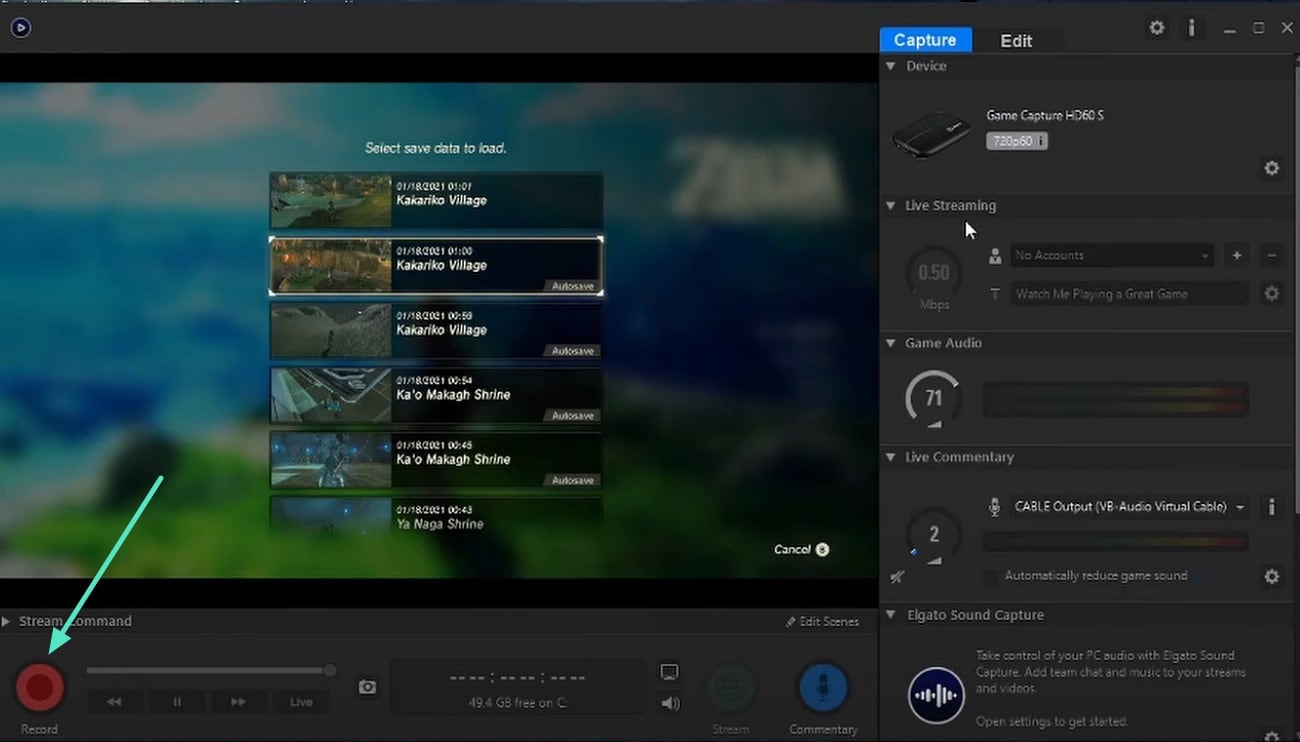Start streaming with the Stream button
The image size is (1300, 742).
731,687
